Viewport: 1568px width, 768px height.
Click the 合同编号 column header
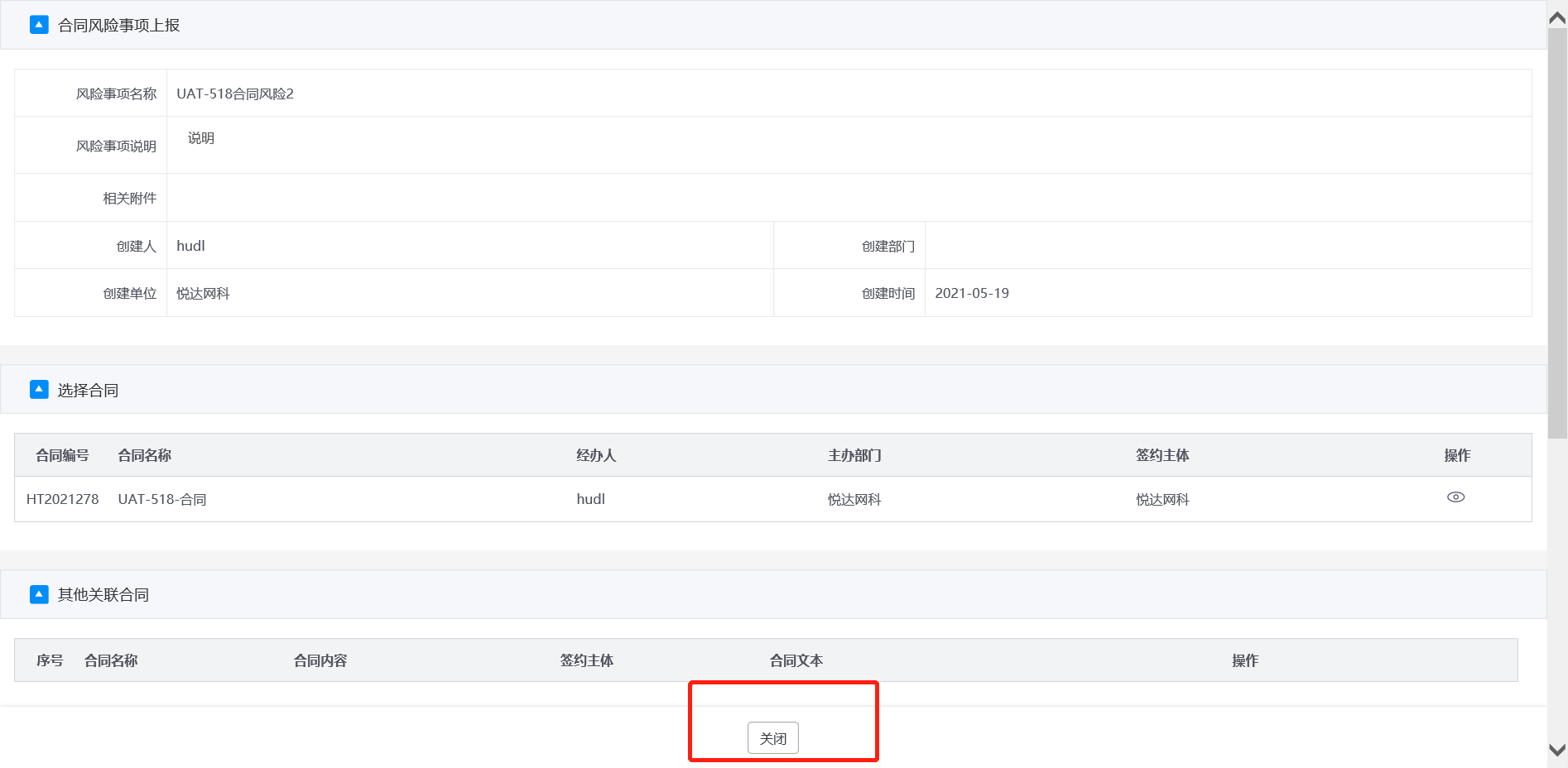point(62,455)
